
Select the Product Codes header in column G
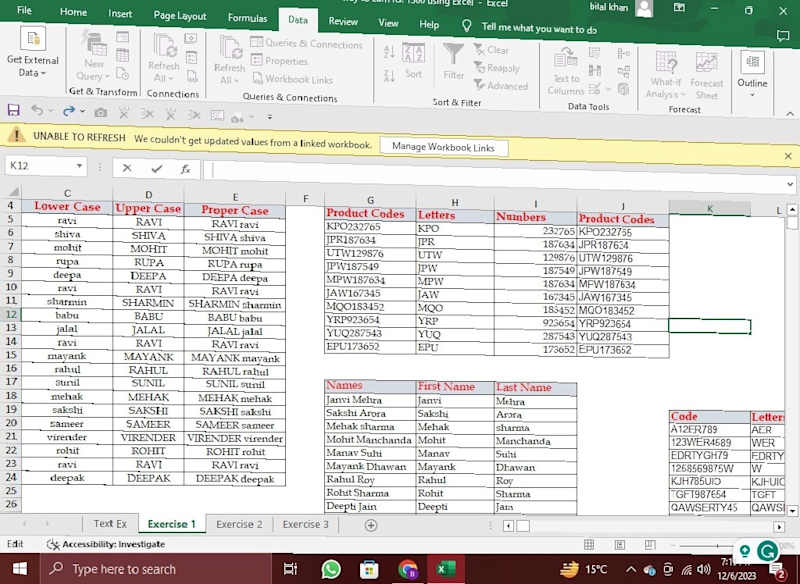click(370, 213)
